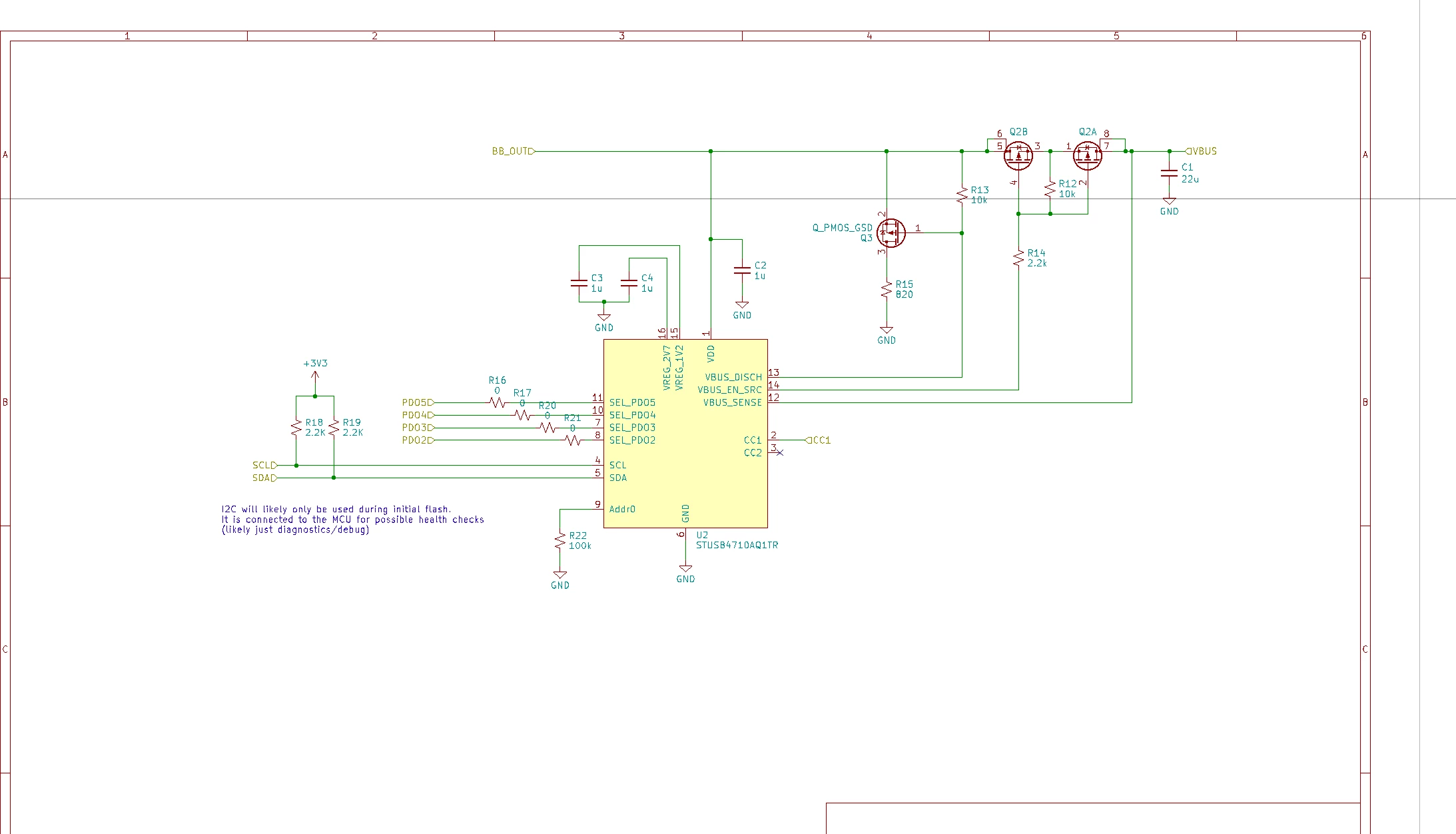The height and width of the screenshot is (834, 1456).
Task: Click the VREG_2V7 pin name
Action: point(667,367)
